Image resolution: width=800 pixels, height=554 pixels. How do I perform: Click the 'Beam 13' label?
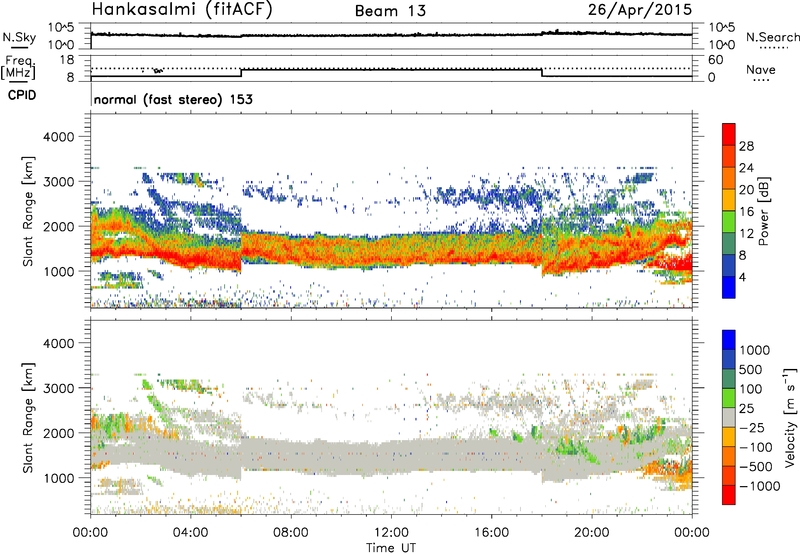(390, 11)
